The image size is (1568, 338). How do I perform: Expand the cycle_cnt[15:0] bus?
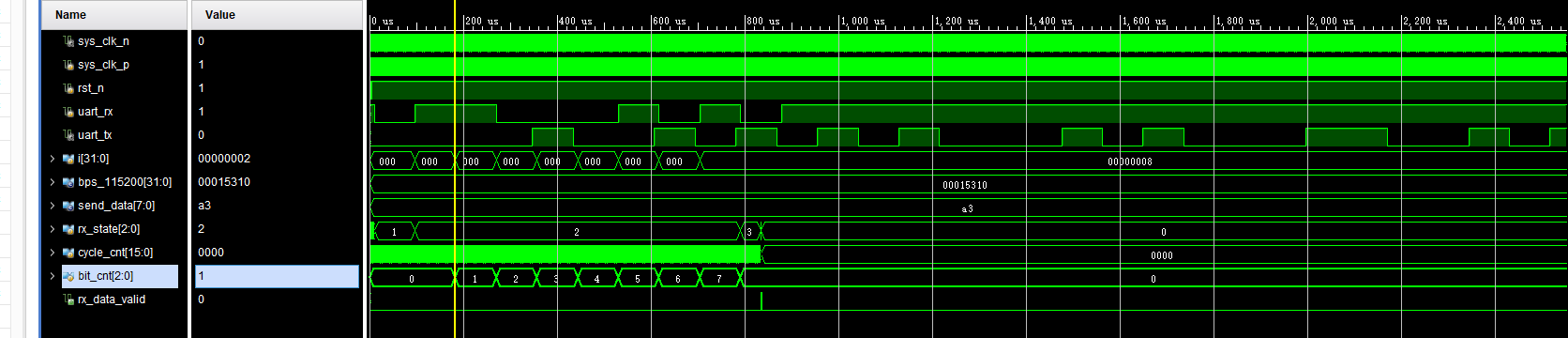[x=53, y=253]
